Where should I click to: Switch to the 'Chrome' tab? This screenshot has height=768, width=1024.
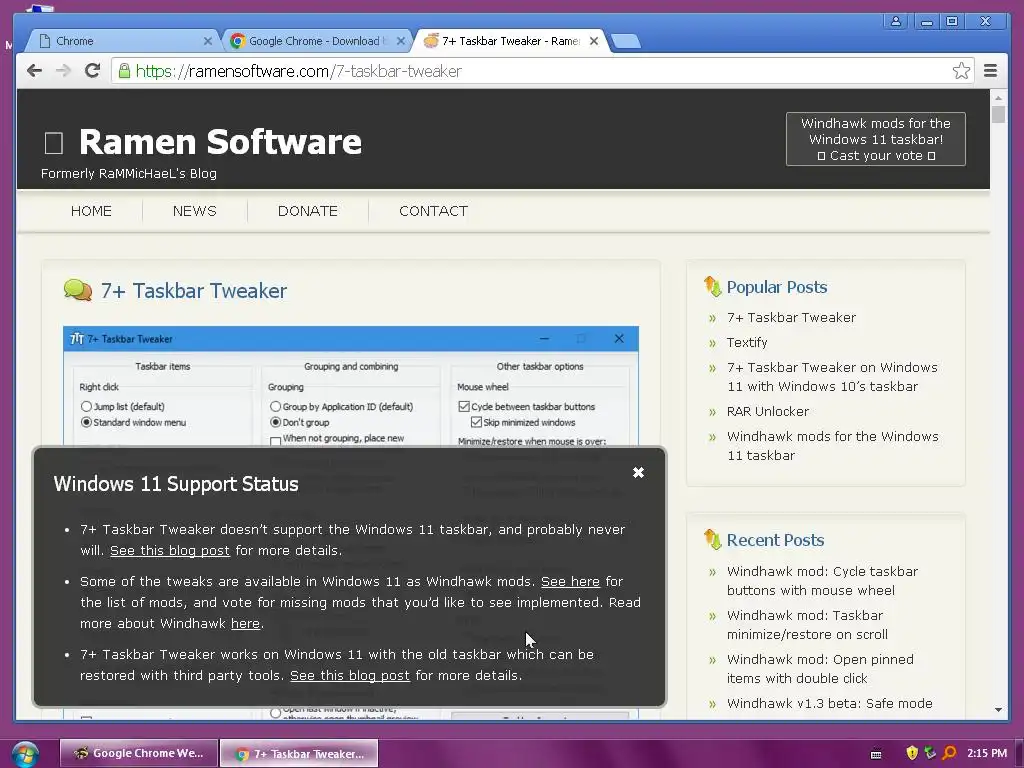coord(122,41)
